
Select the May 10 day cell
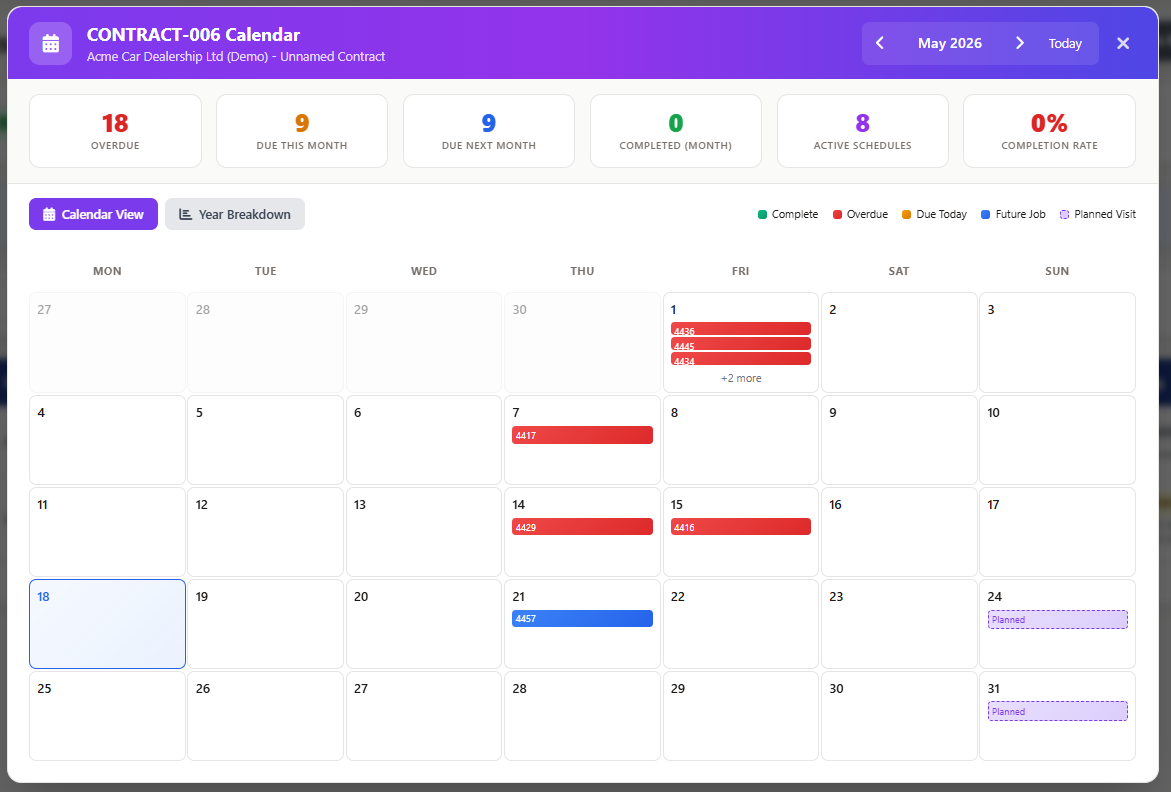tap(1057, 440)
